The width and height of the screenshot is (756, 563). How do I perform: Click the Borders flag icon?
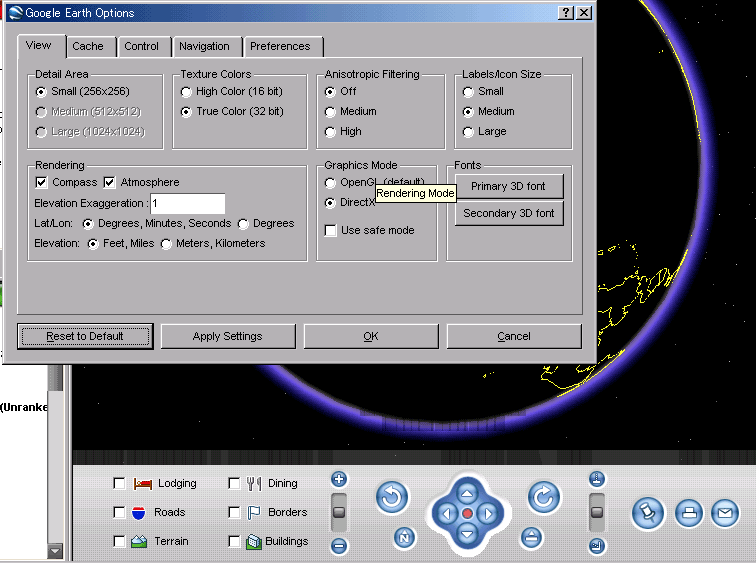(x=254, y=512)
